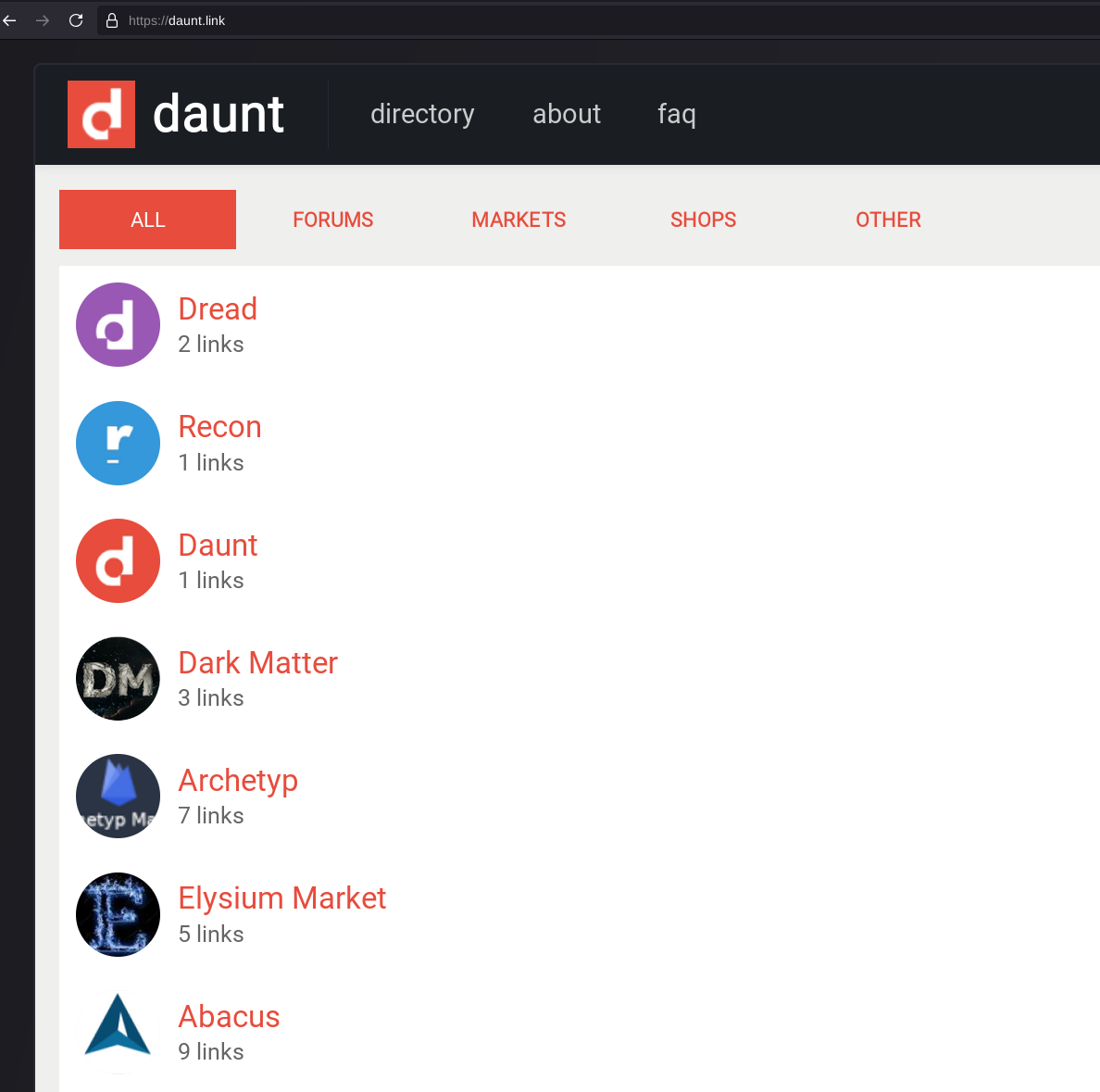Open the Dark Matter listing link
The height and width of the screenshot is (1092, 1100).
(258, 662)
